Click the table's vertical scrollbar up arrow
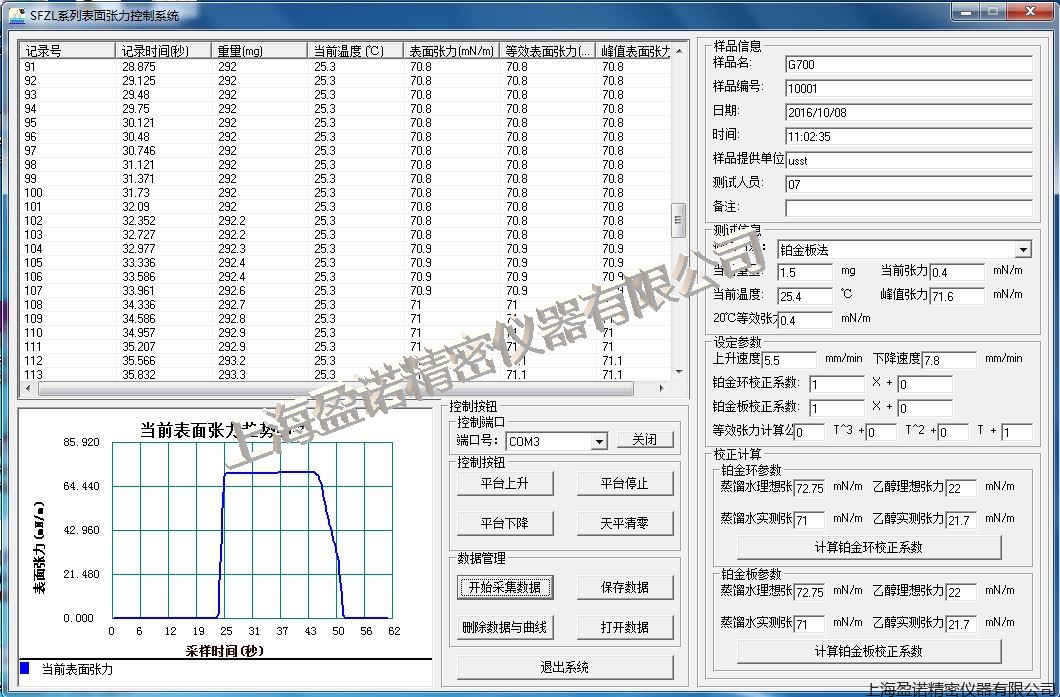This screenshot has height=697, width=1060. tap(678, 51)
